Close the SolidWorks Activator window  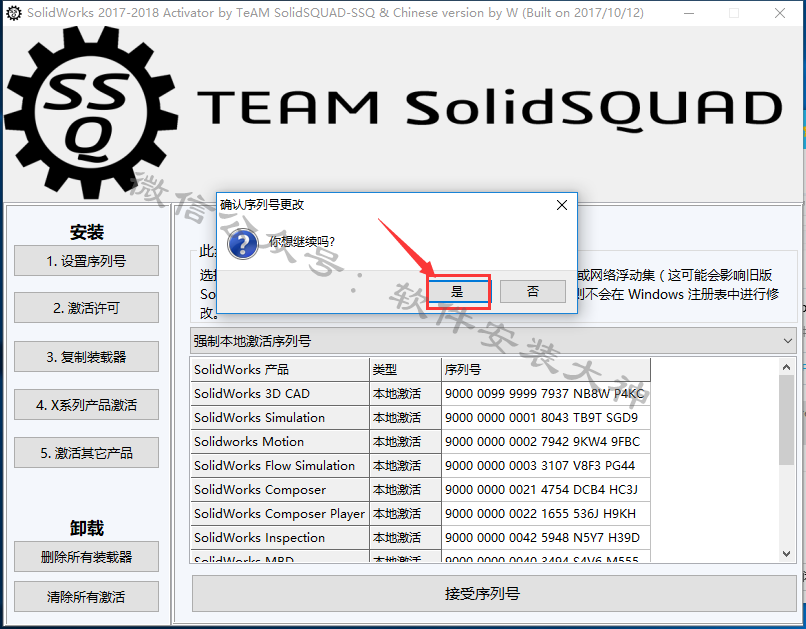pyautogui.click(x=780, y=13)
